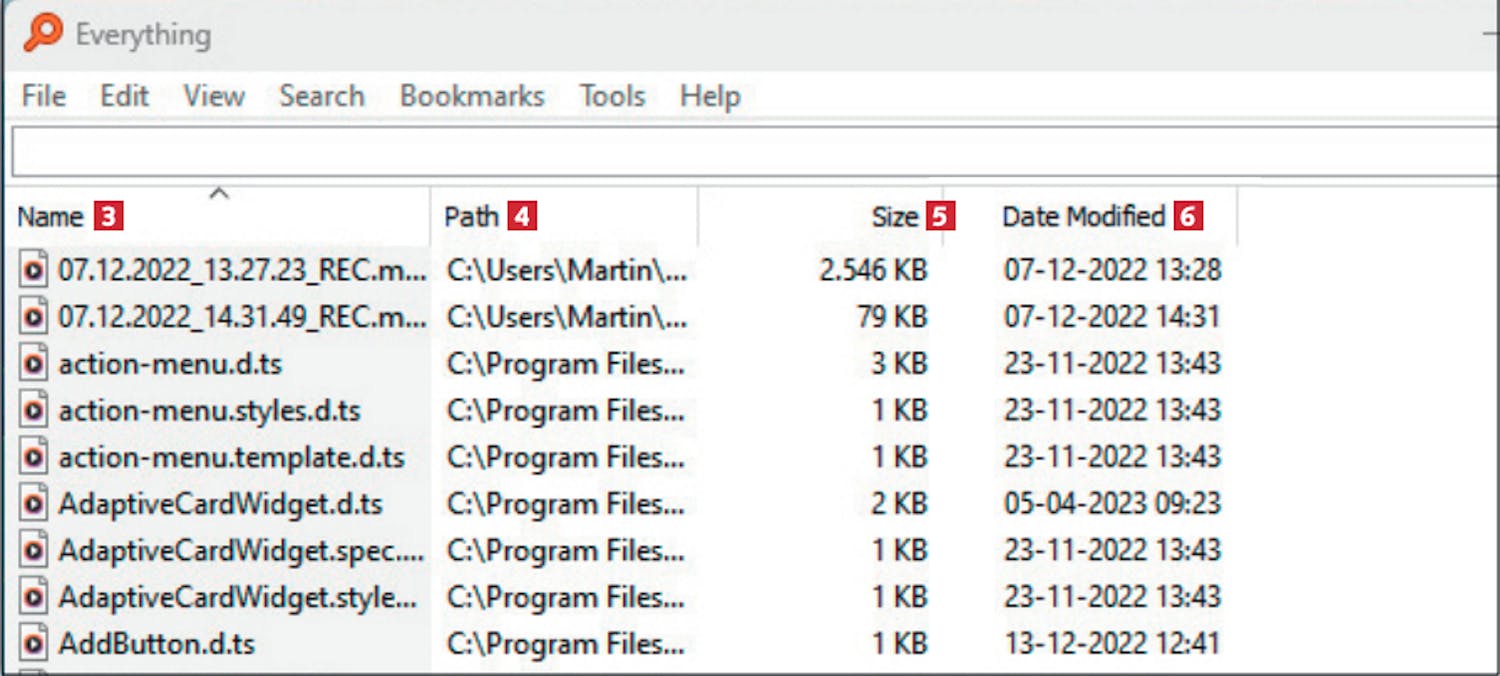
Task: Open the Search menu
Action: 322,96
